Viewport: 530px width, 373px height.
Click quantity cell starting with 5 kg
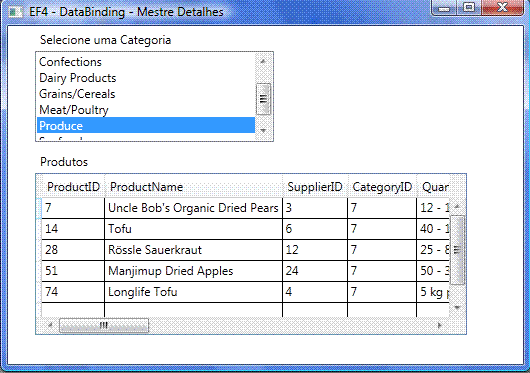433,292
